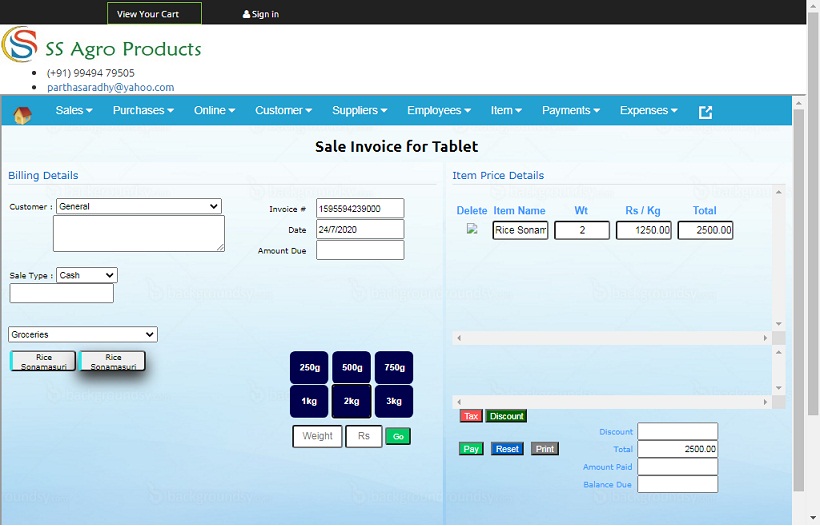Click the Amount Paid field

(x=677, y=466)
